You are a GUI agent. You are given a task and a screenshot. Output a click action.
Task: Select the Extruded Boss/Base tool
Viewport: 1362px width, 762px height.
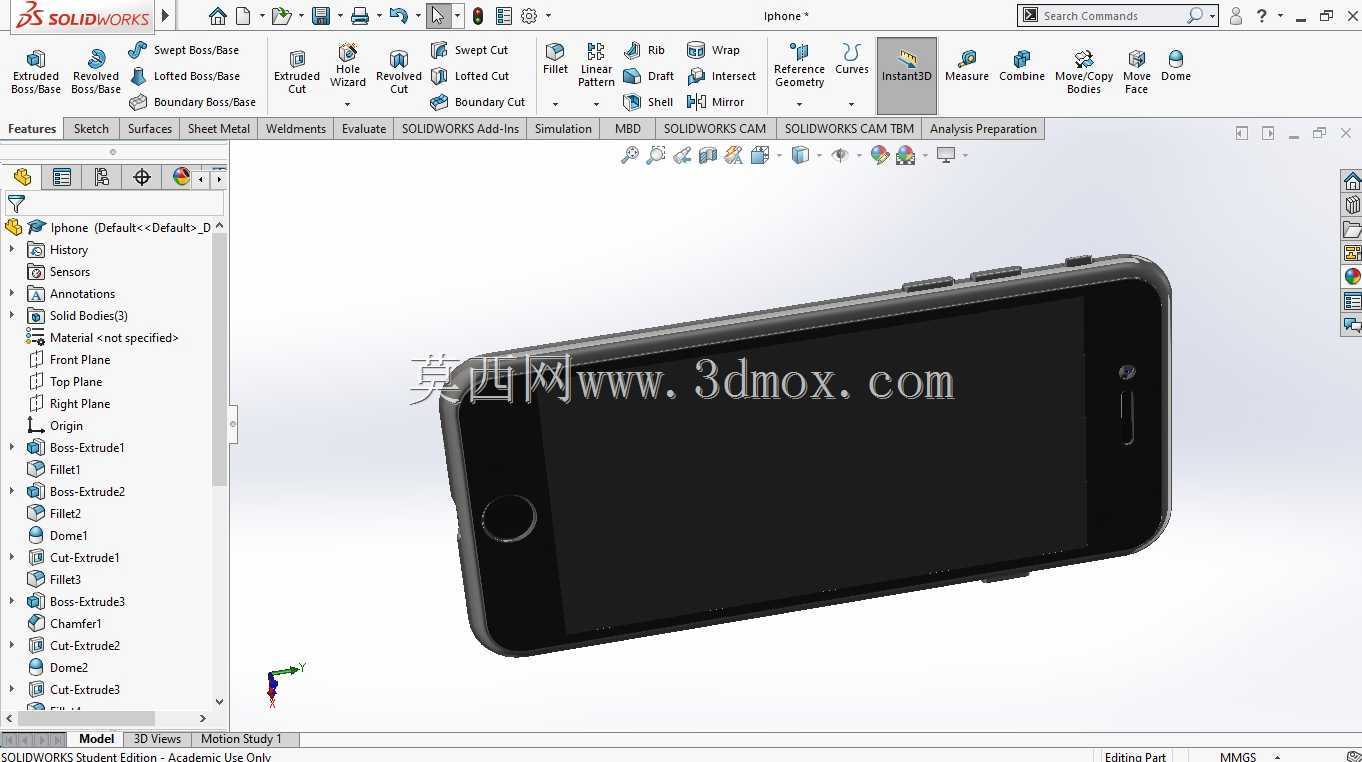tap(36, 72)
